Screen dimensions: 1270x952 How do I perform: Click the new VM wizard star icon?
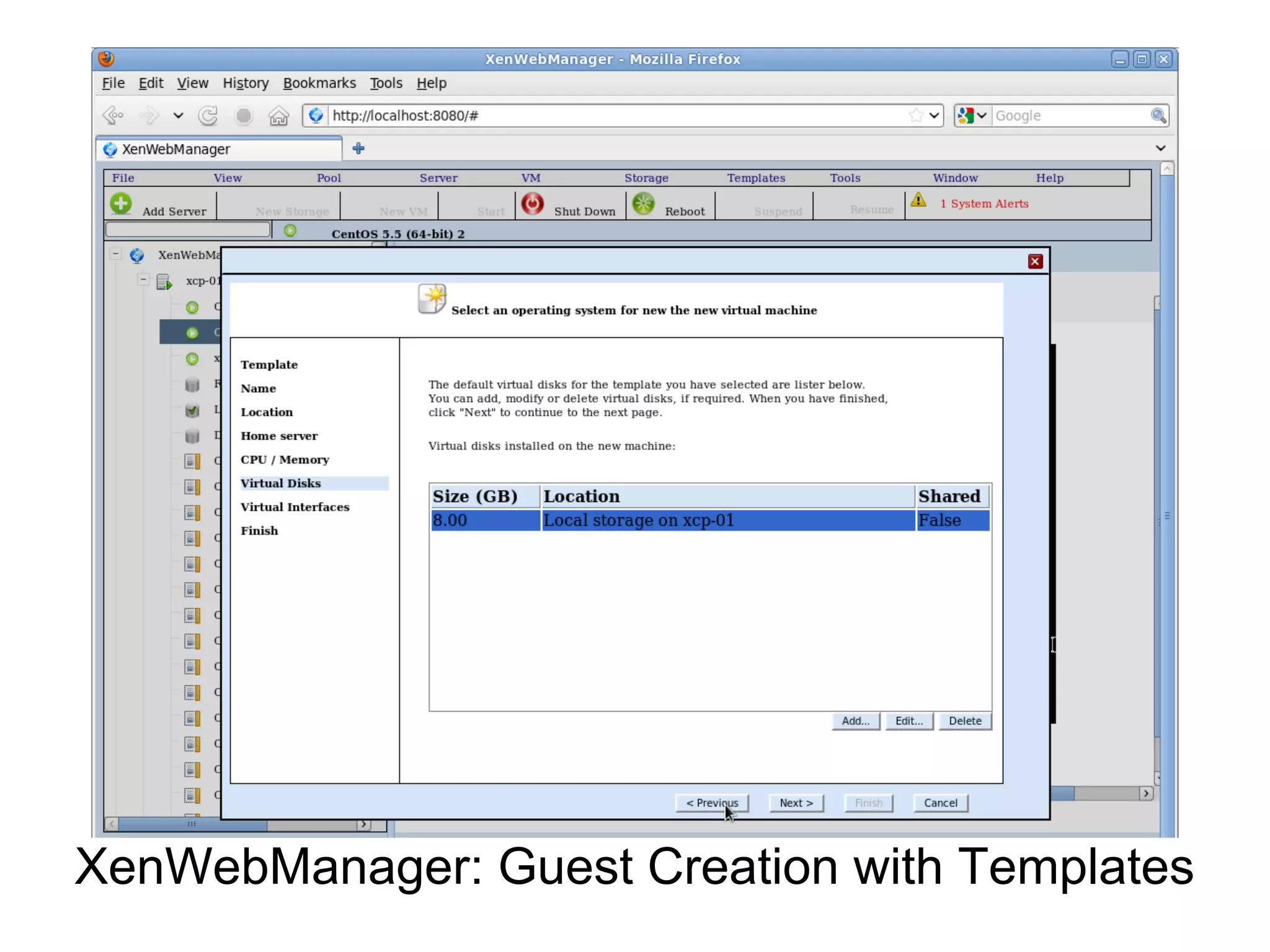pyautogui.click(x=432, y=299)
